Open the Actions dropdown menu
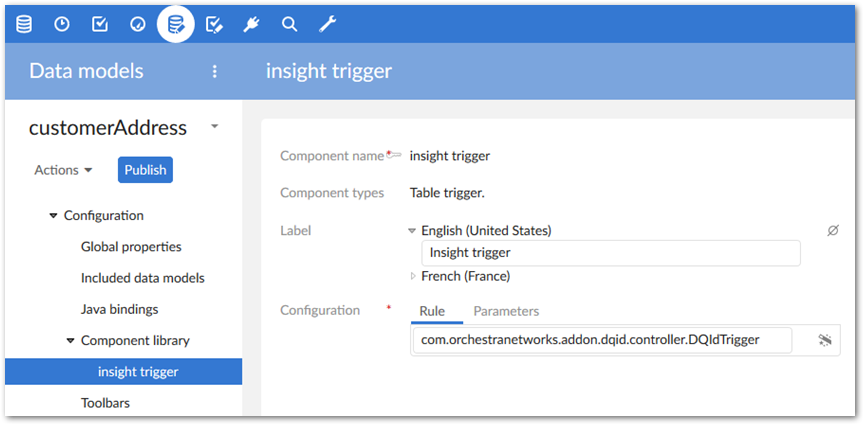 pos(64,170)
